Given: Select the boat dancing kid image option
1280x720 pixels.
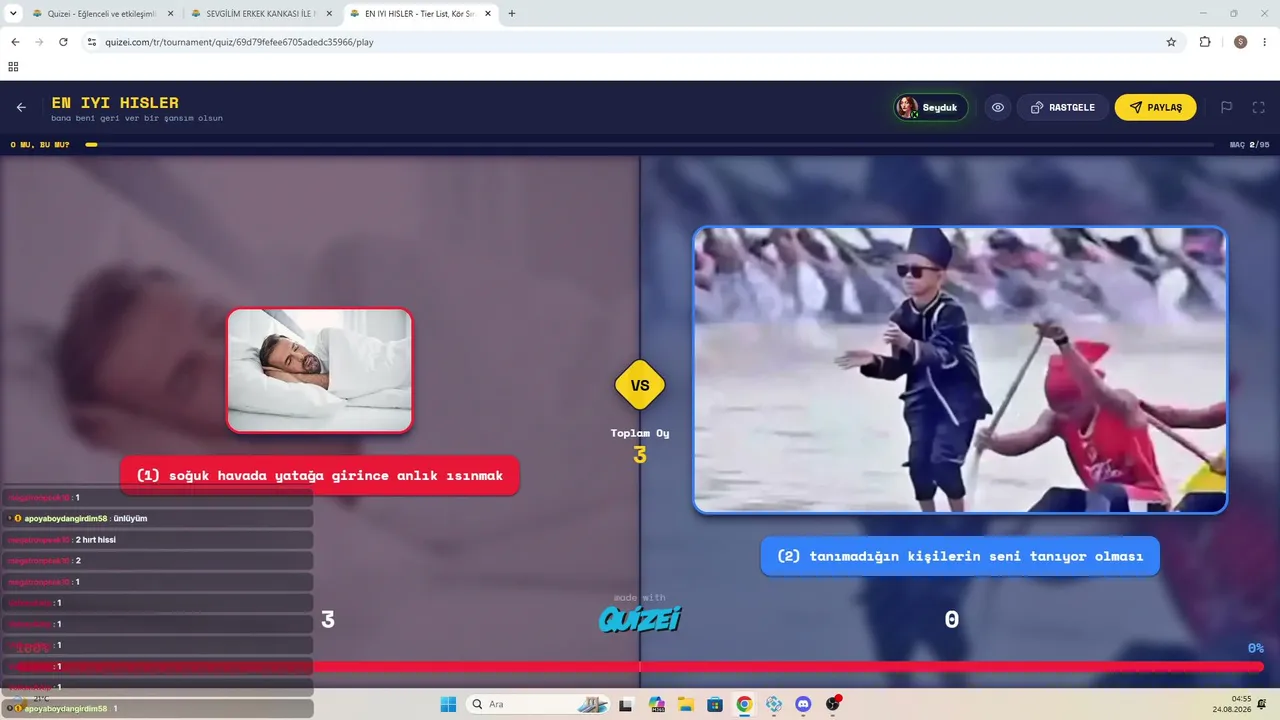Looking at the screenshot, I should (x=960, y=370).
